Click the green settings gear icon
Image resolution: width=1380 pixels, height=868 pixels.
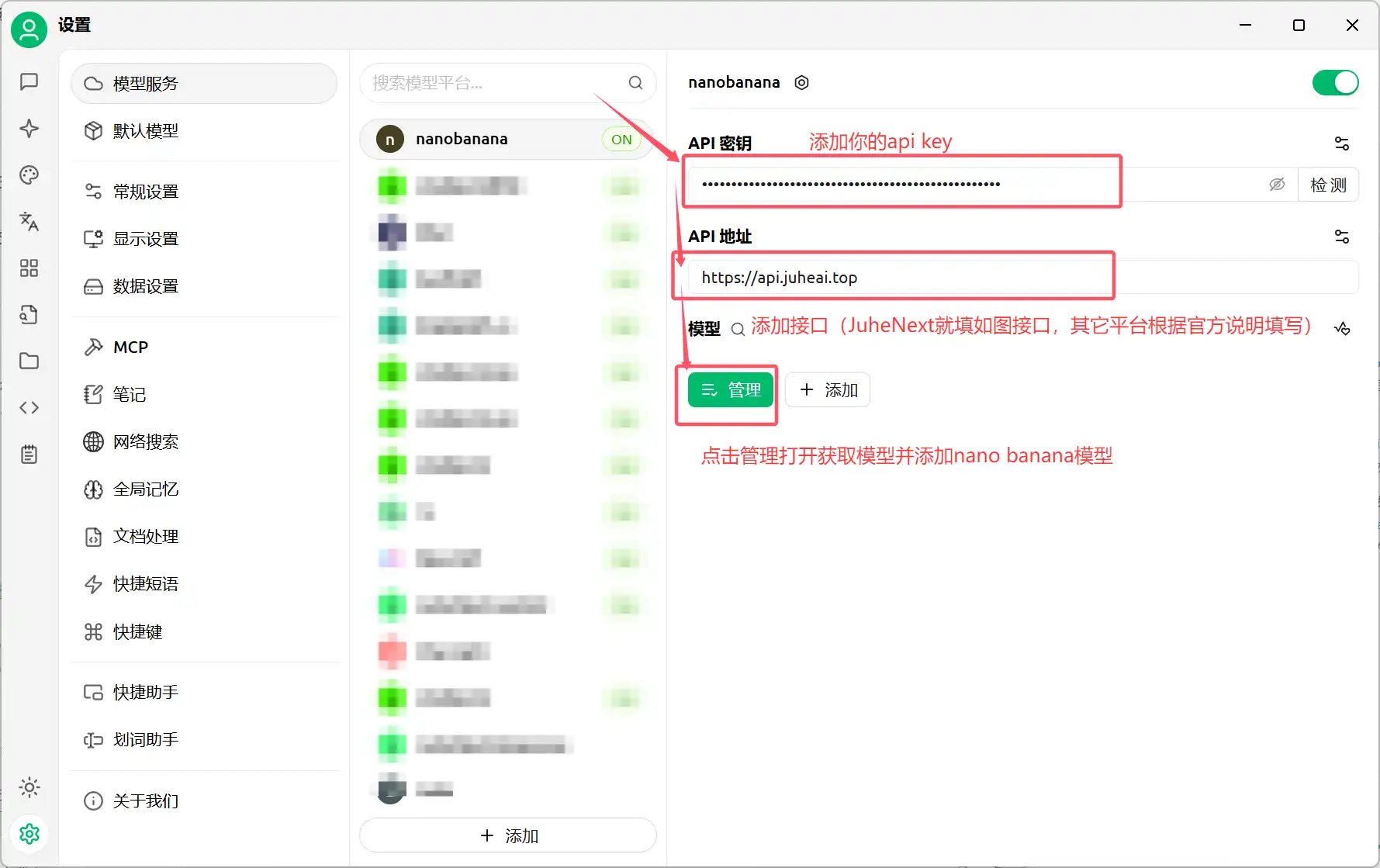tap(29, 834)
